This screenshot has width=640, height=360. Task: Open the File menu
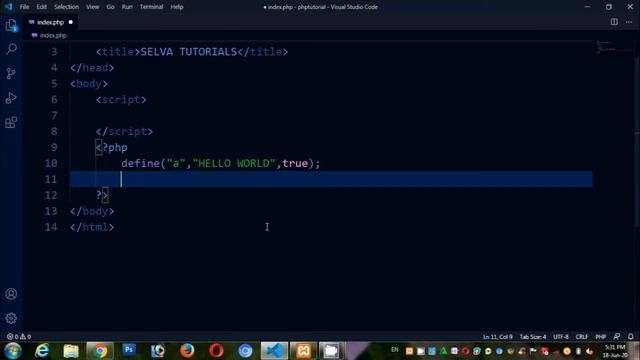point(24,7)
